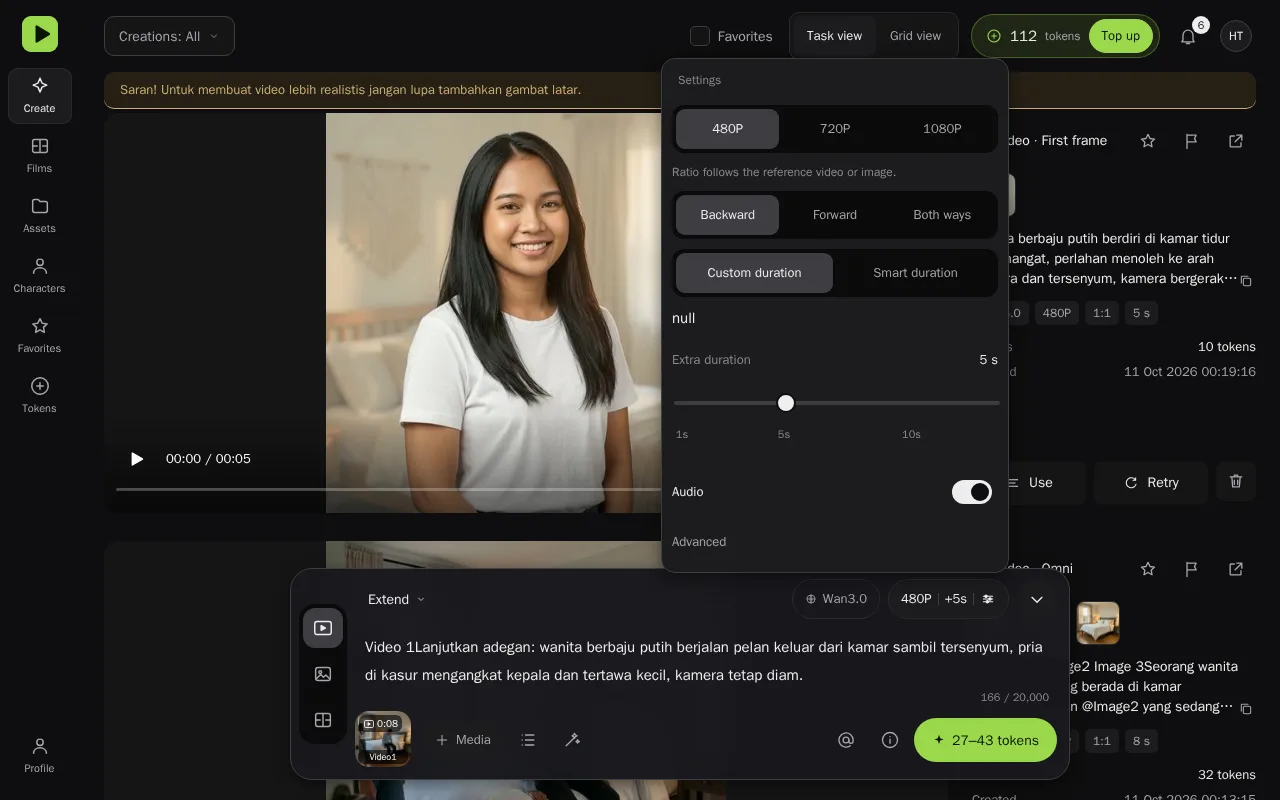The image size is (1280, 800).
Task: Turn off the Audio switch
Action: [x=972, y=492]
